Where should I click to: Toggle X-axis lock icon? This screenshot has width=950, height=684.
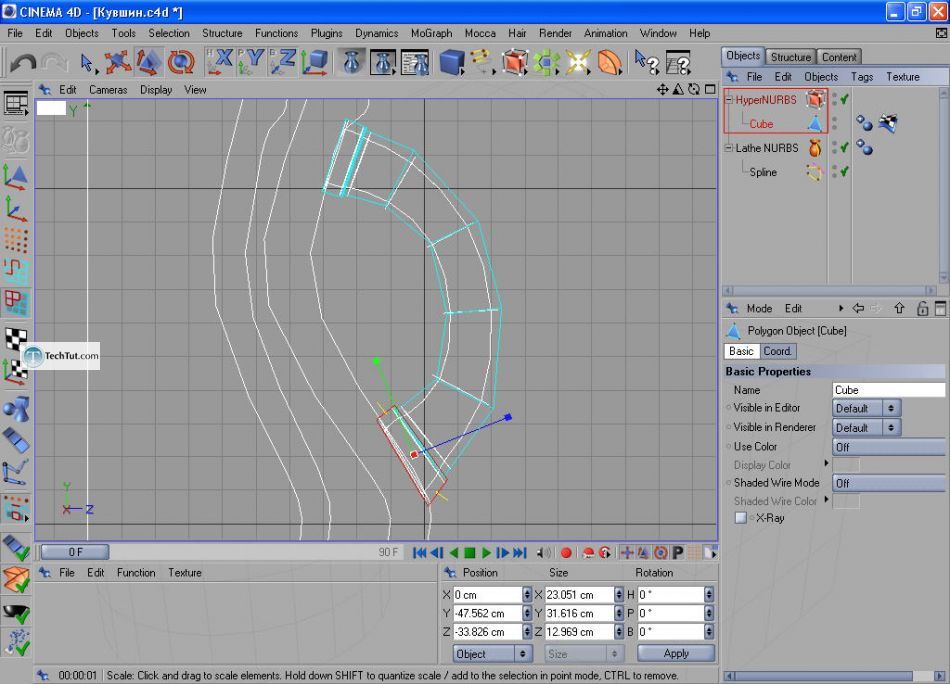tap(220, 63)
